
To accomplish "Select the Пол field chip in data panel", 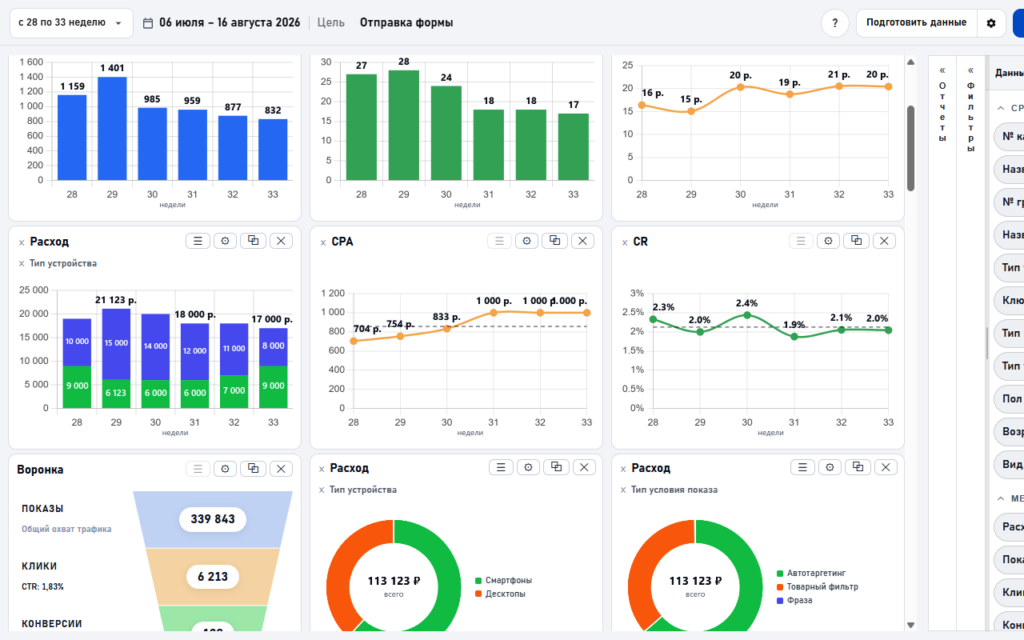I will pos(1010,399).
